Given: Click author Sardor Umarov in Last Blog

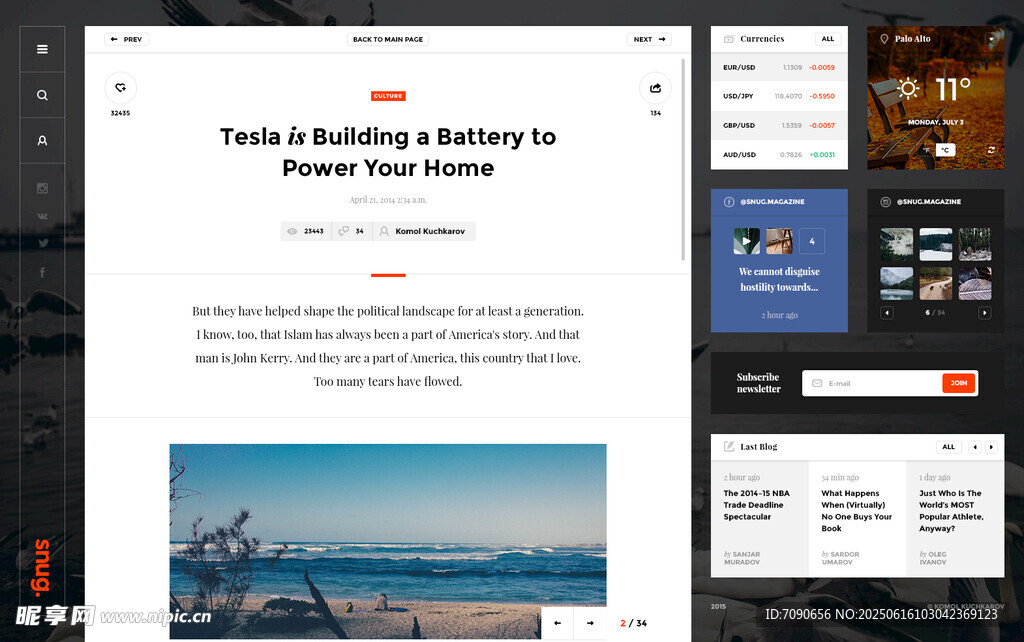Looking at the screenshot, I should (x=840, y=558).
